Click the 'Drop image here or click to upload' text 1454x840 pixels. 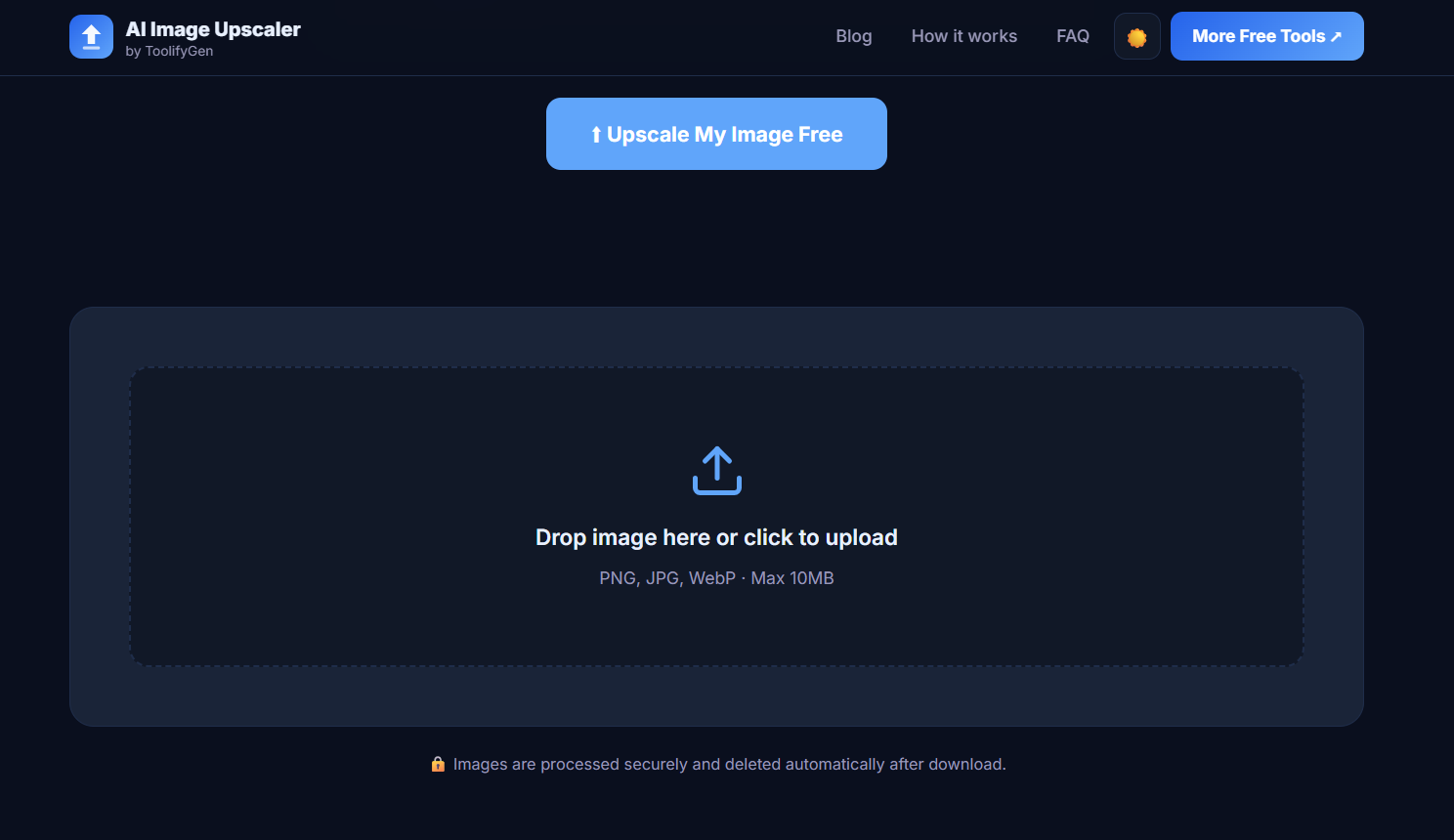[x=716, y=537]
